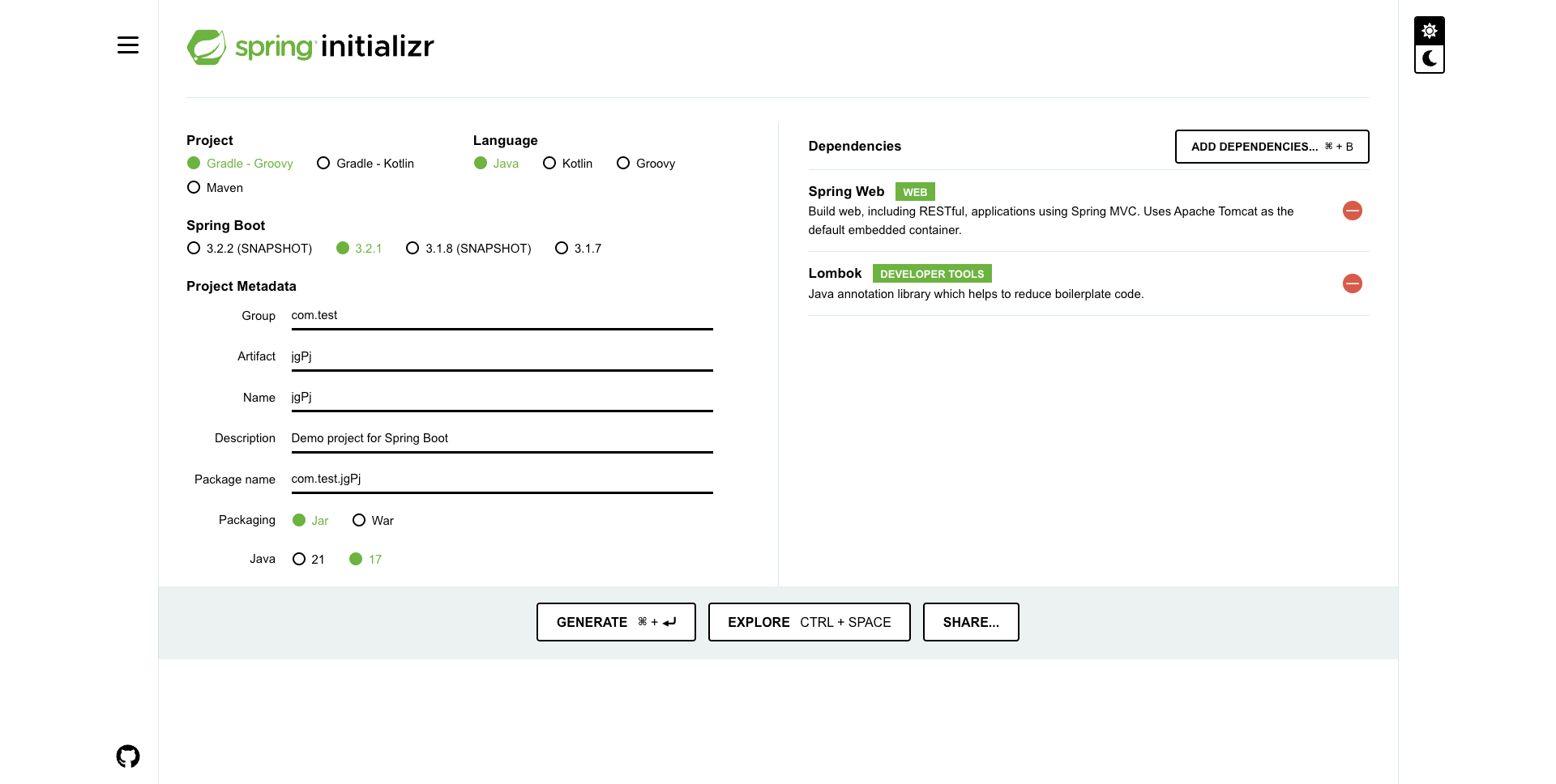Edit the Package name field
This screenshot has width=1556, height=784.
502,479
